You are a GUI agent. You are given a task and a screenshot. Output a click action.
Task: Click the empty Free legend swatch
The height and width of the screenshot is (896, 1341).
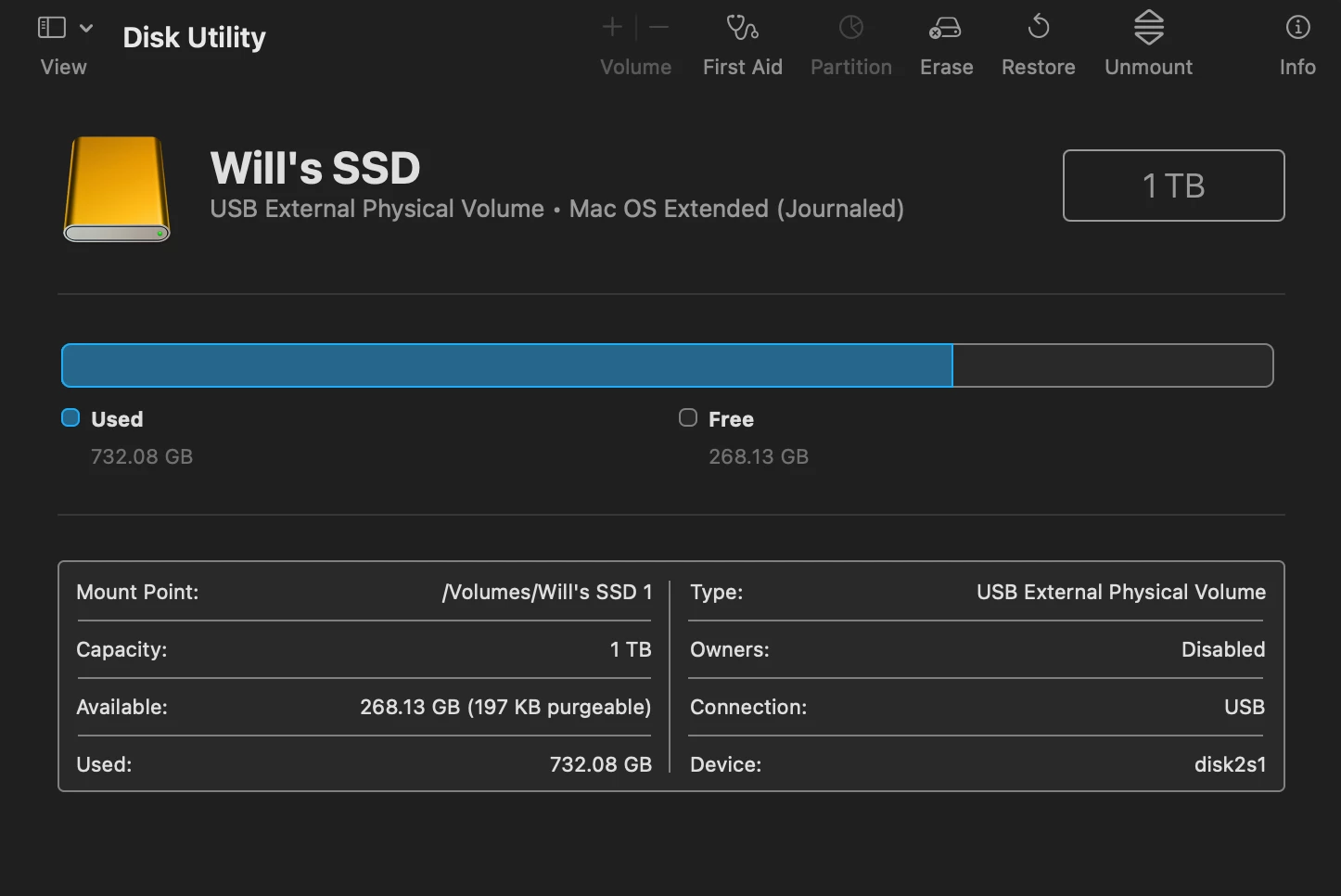tap(688, 417)
